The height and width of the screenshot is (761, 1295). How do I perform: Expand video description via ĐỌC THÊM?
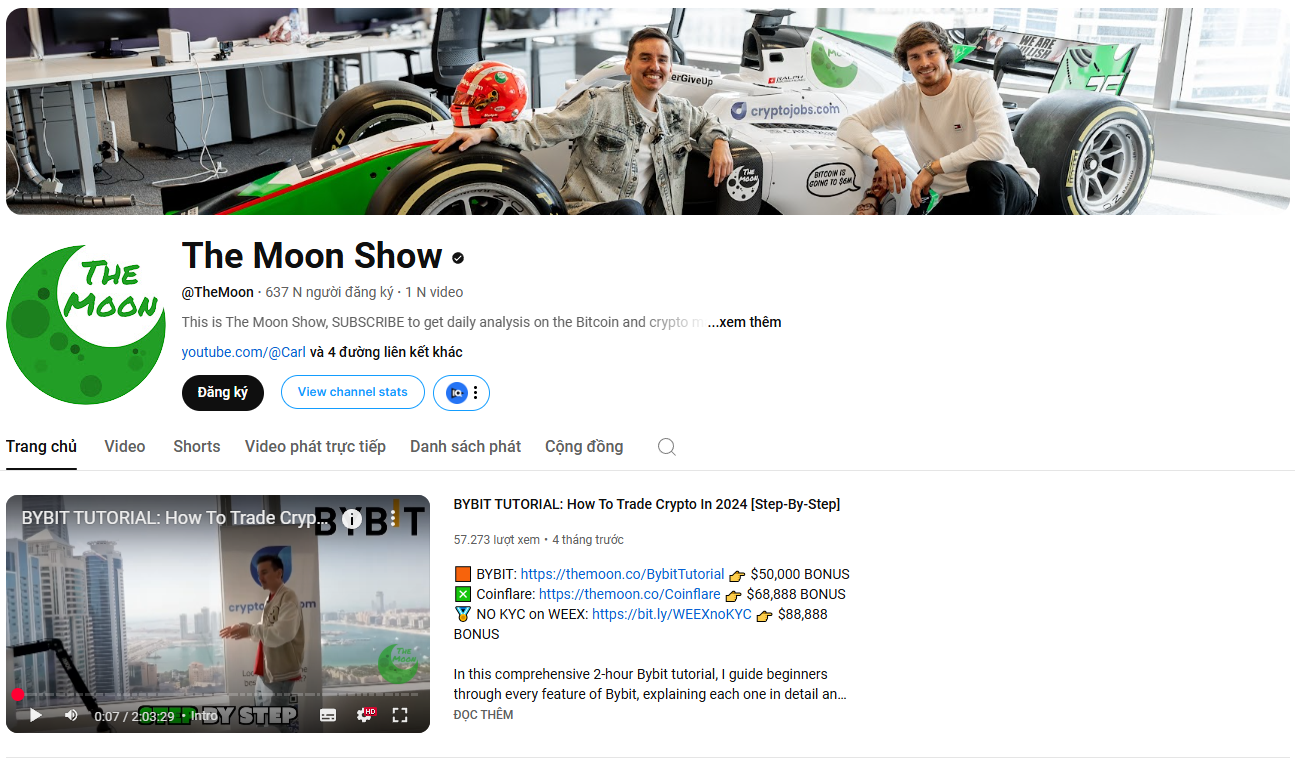483,715
